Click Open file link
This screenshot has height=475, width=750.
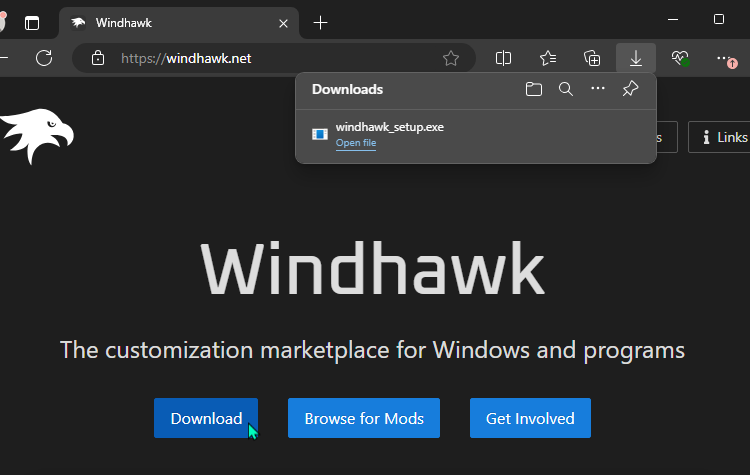point(356,143)
